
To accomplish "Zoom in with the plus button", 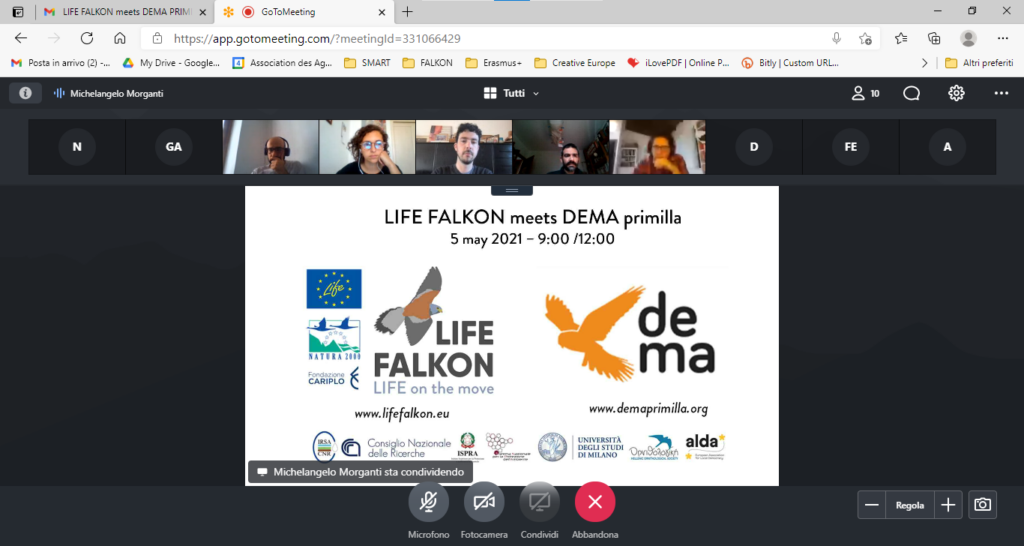I will [x=948, y=505].
